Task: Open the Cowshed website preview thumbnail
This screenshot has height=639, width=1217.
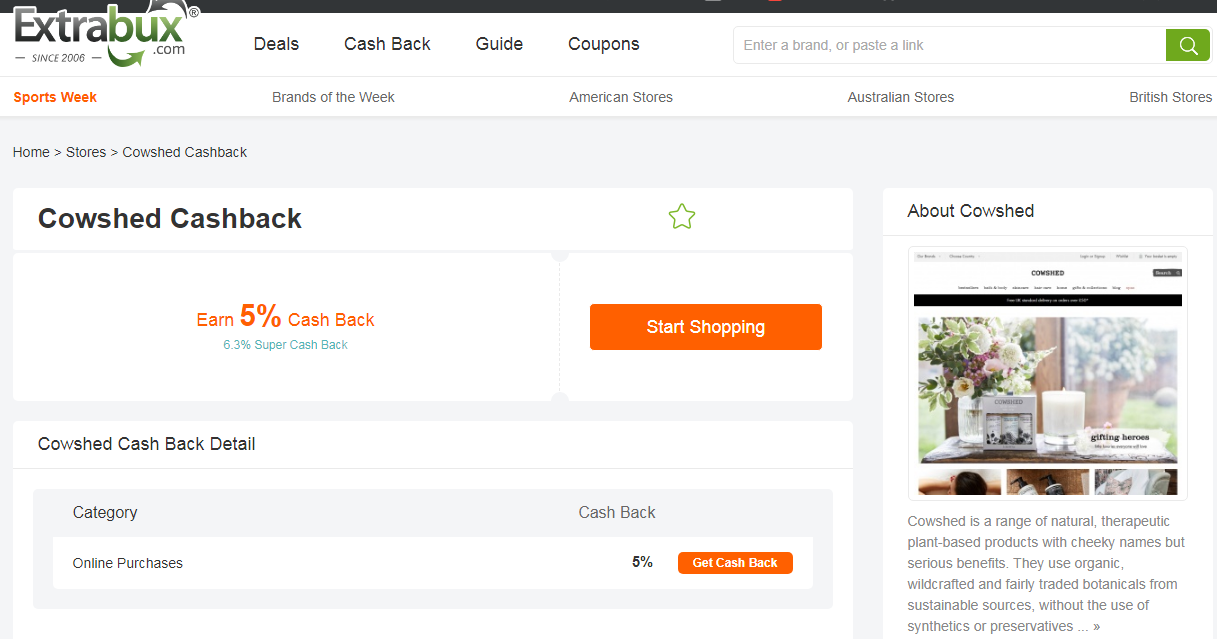Action: [1047, 372]
